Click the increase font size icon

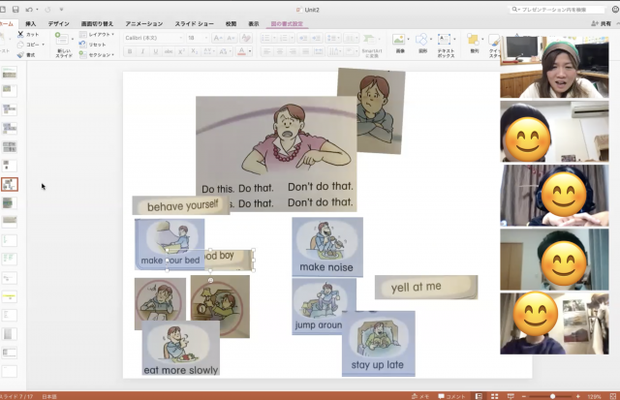pos(217,38)
